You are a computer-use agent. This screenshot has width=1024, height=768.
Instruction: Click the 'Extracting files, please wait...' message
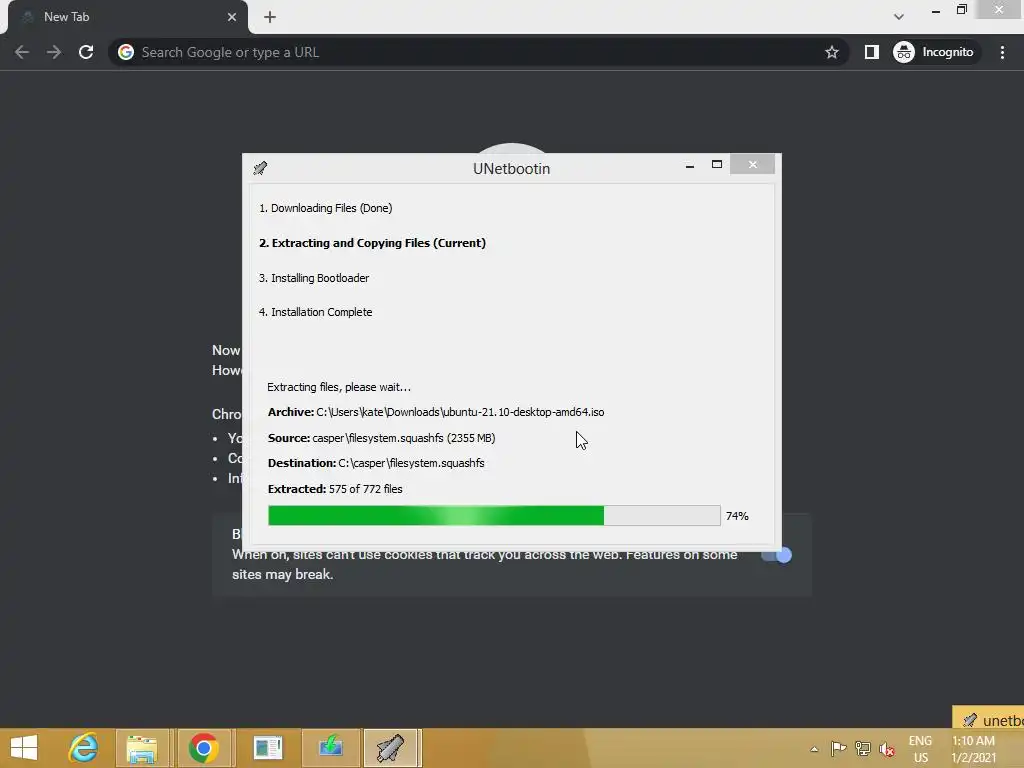(338, 387)
